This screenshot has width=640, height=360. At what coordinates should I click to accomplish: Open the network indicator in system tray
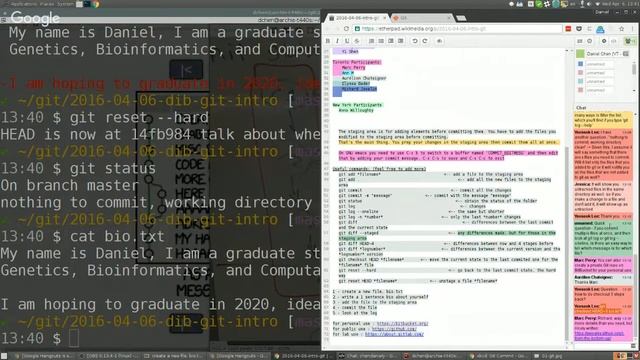pyautogui.click(x=598, y=4)
